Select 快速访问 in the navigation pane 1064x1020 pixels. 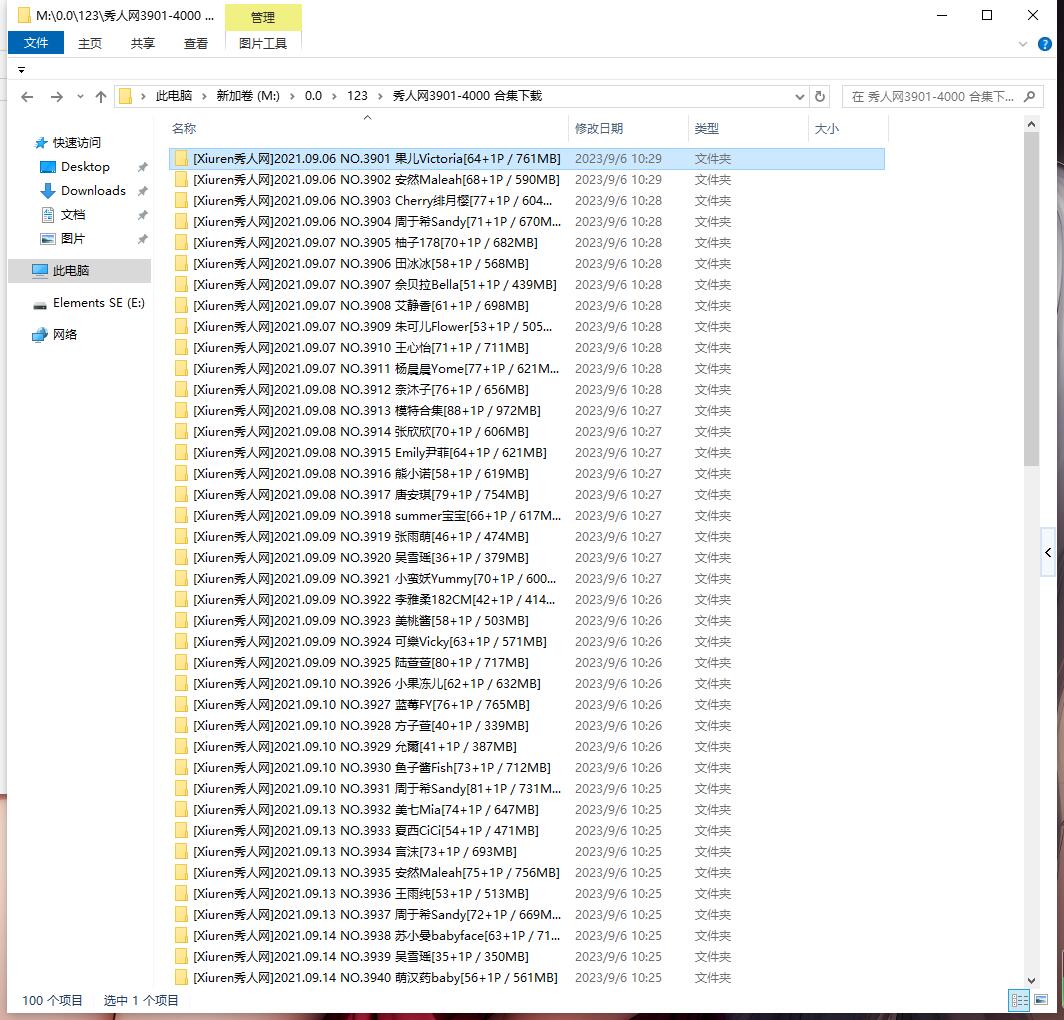click(x=76, y=143)
